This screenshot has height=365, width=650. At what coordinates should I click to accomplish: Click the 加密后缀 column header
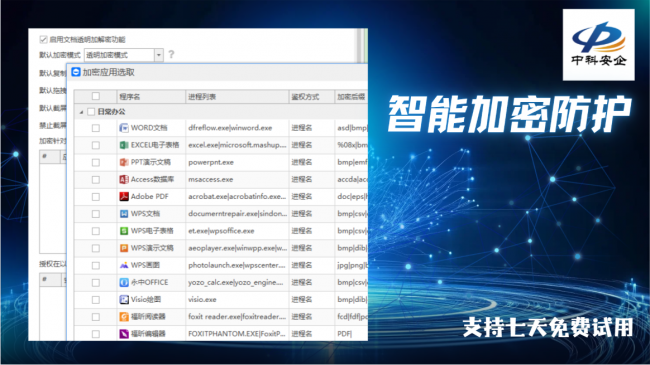pos(351,97)
